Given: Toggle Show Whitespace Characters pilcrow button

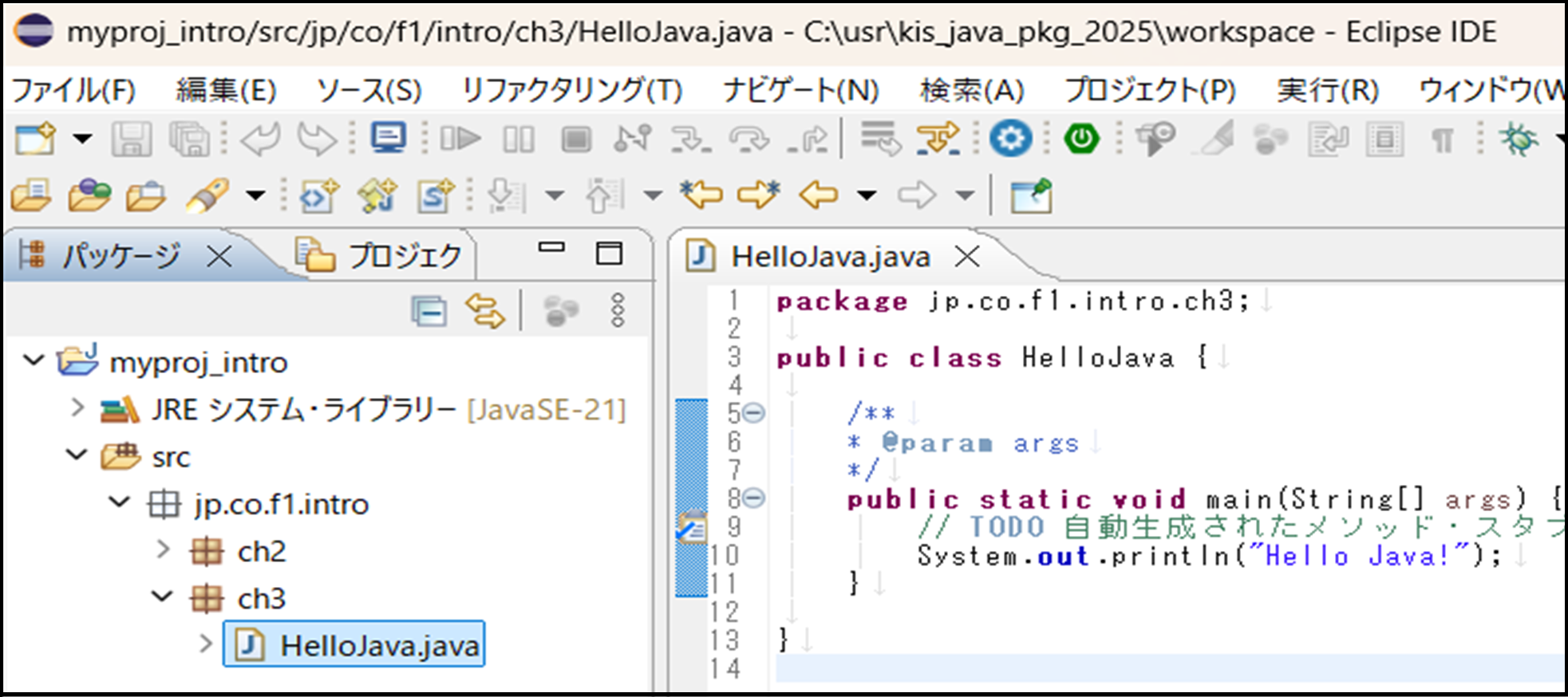Looking at the screenshot, I should tap(1441, 140).
